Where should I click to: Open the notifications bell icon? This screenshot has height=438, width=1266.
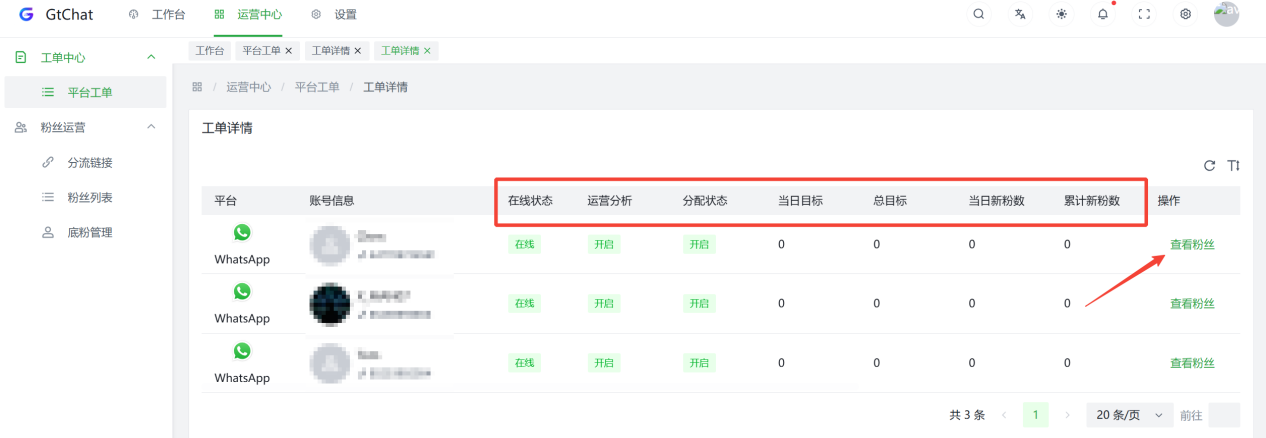click(1103, 14)
